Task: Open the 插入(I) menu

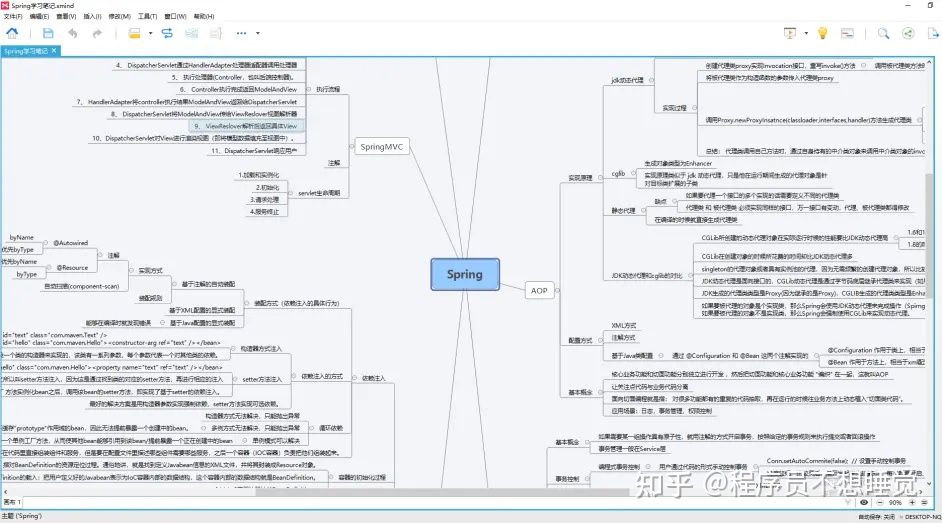Action: 92,16
